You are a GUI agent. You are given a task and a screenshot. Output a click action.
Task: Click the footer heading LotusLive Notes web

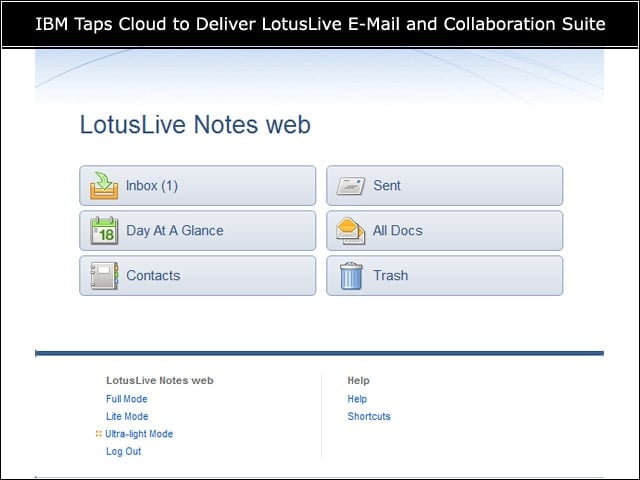coord(160,380)
